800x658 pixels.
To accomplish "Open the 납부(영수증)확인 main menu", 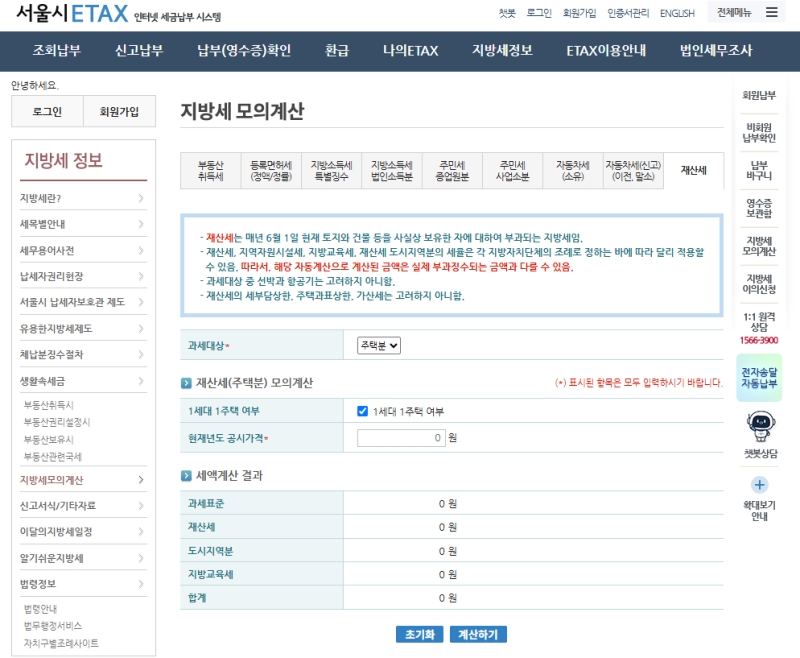I will point(244,50).
